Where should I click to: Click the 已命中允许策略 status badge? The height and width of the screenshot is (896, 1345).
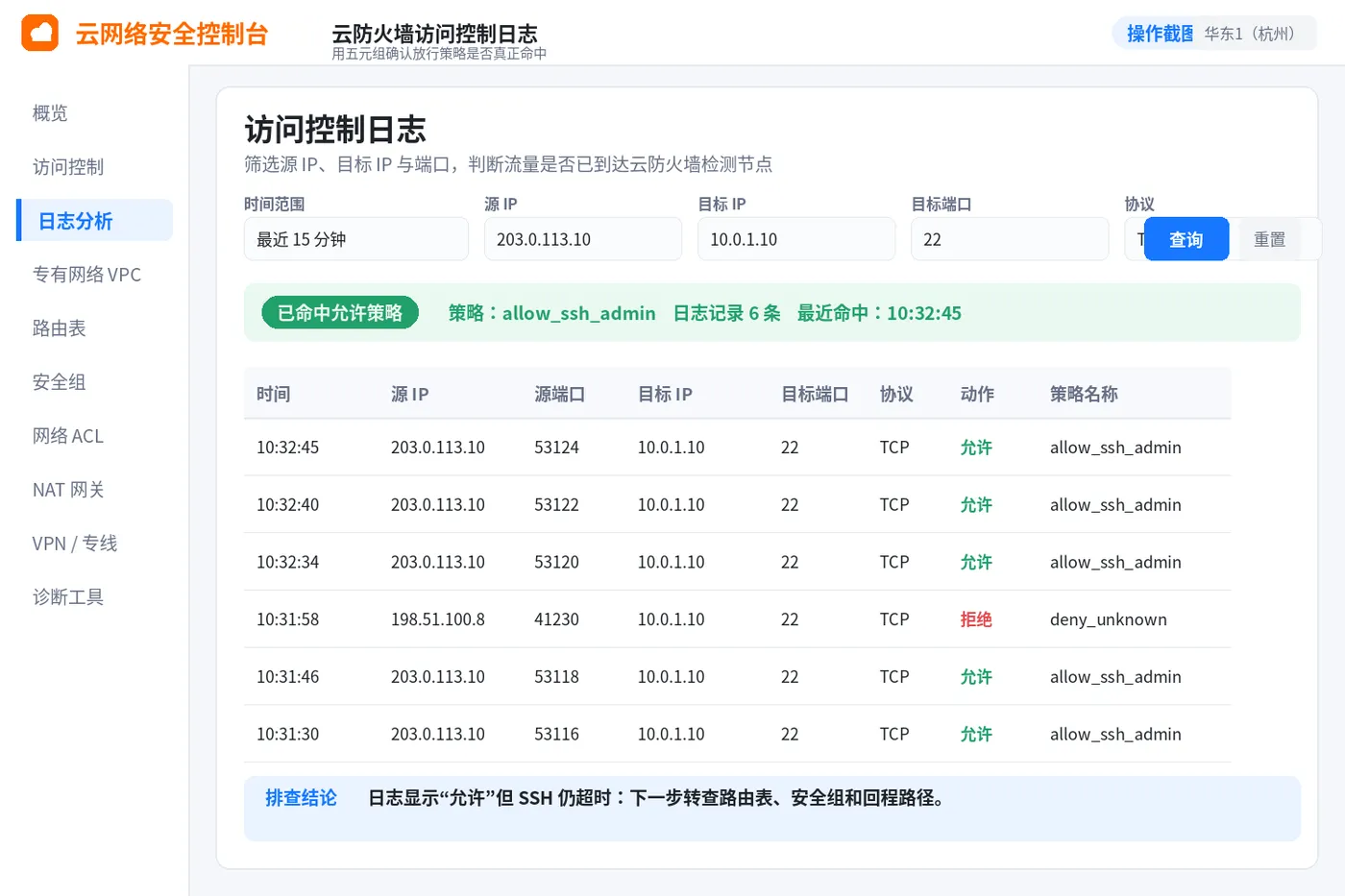click(x=340, y=312)
